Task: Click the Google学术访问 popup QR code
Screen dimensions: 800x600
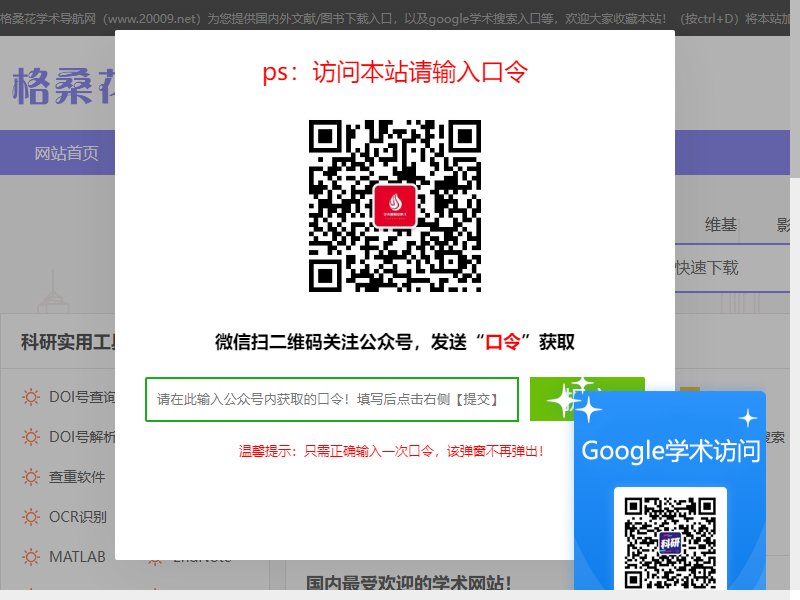Action: 670,543
